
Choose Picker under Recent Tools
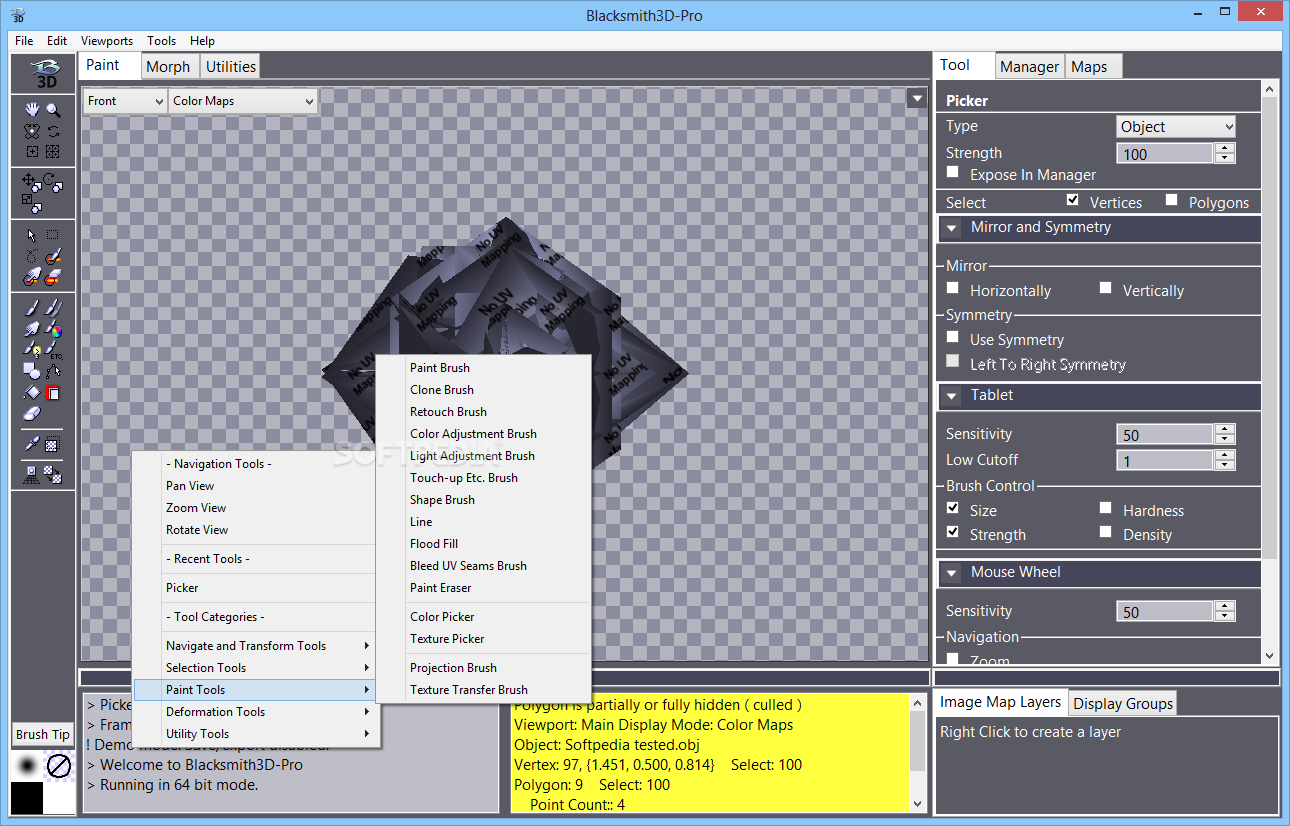coord(254,588)
